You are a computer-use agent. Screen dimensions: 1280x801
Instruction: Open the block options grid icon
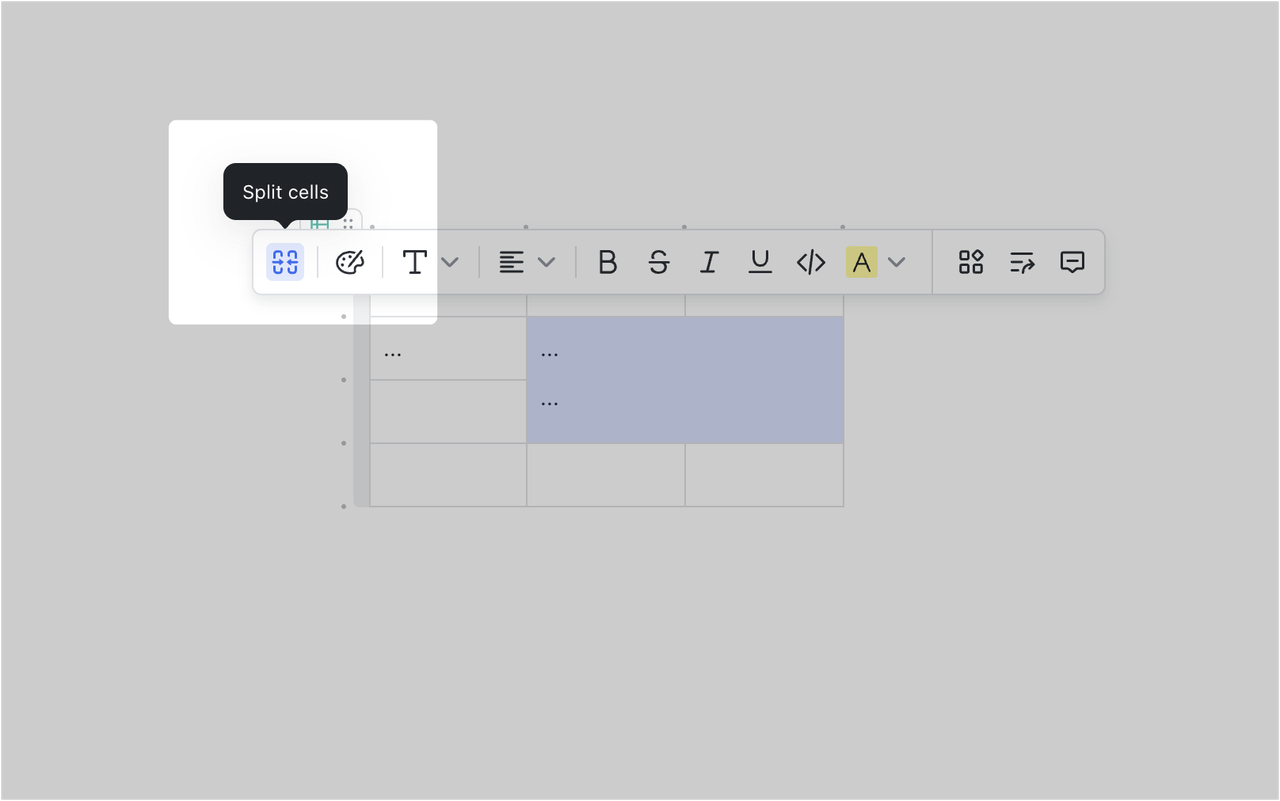point(969,262)
